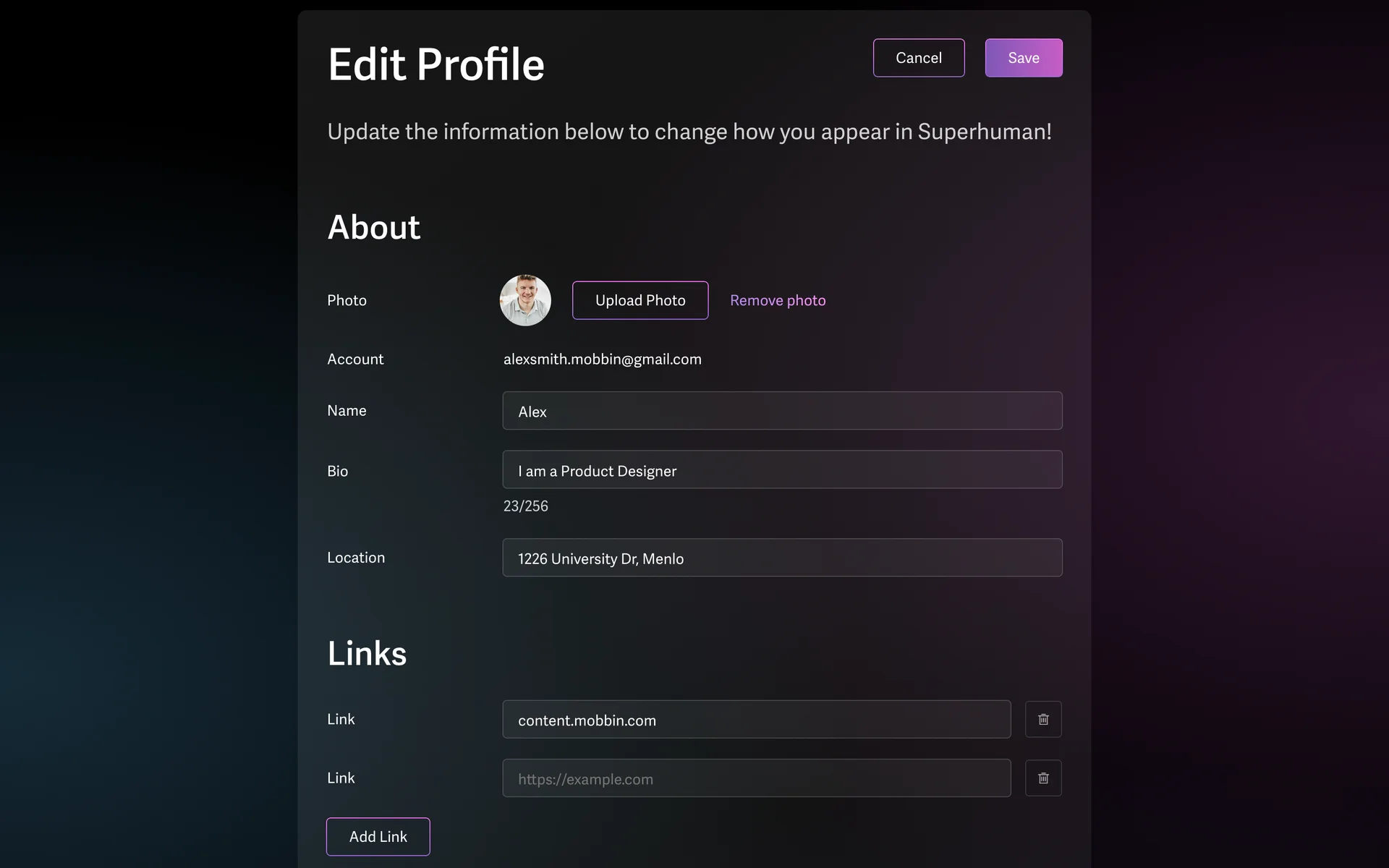Screen dimensions: 1389x868
Task: Click the Bio field label
Action: click(337, 471)
